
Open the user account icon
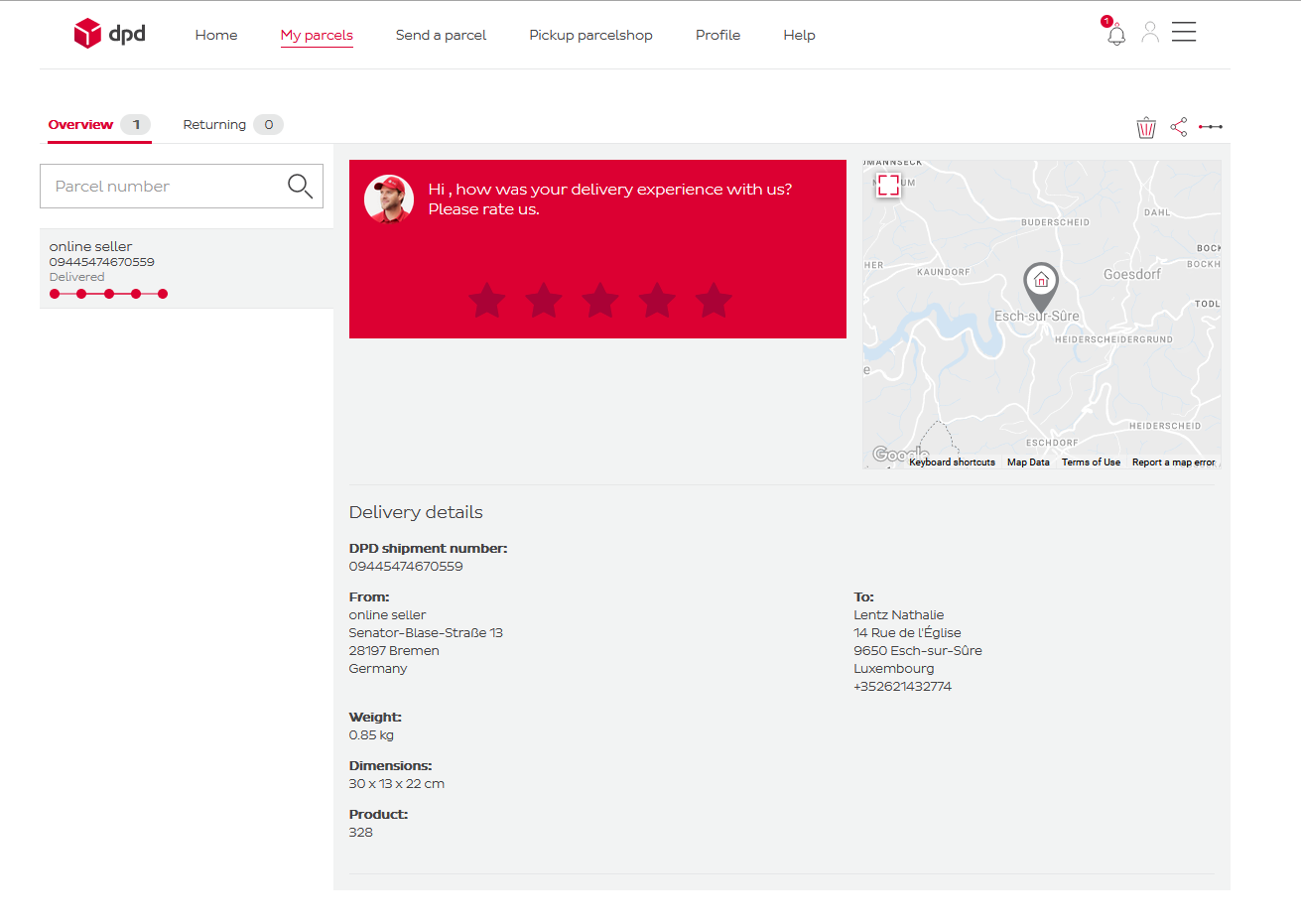[x=1150, y=33]
